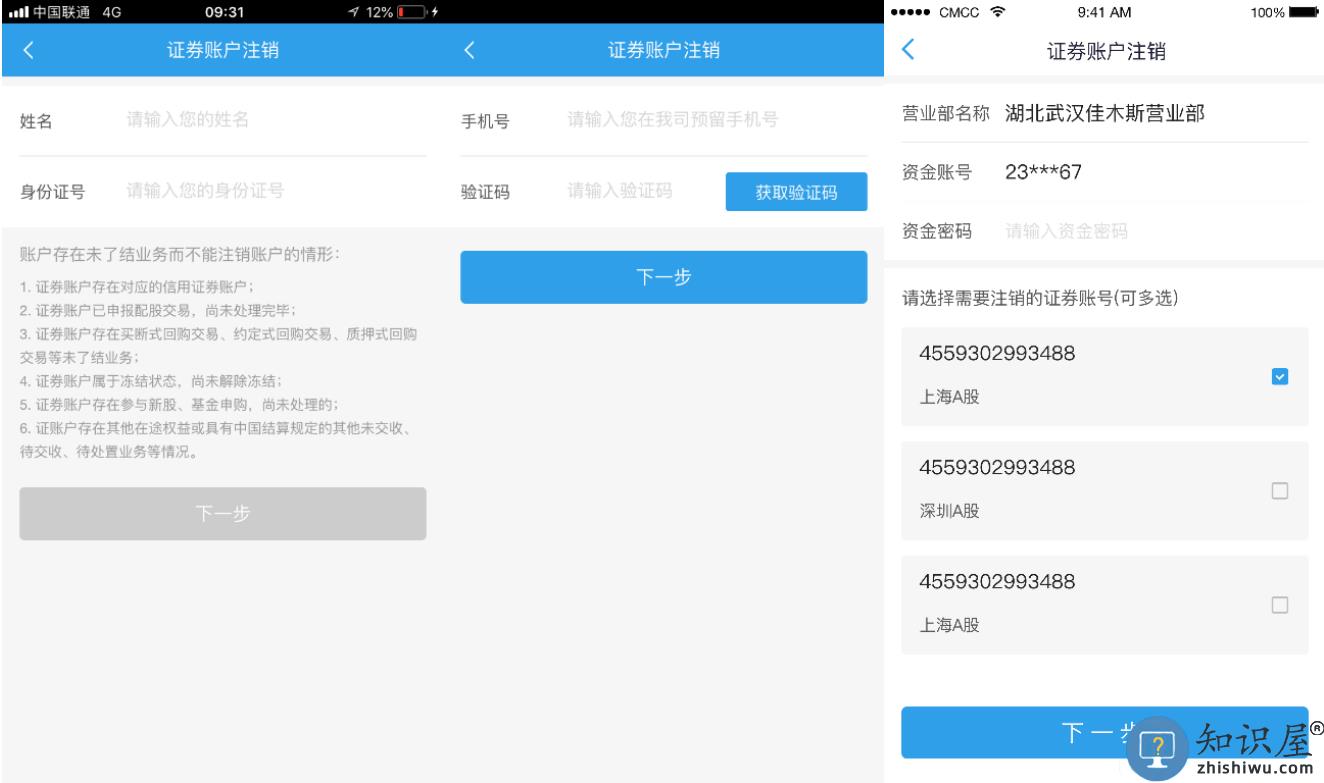Check the 深圳A股 account checkbox
Screen dimensions: 1324x783
click(x=1279, y=491)
